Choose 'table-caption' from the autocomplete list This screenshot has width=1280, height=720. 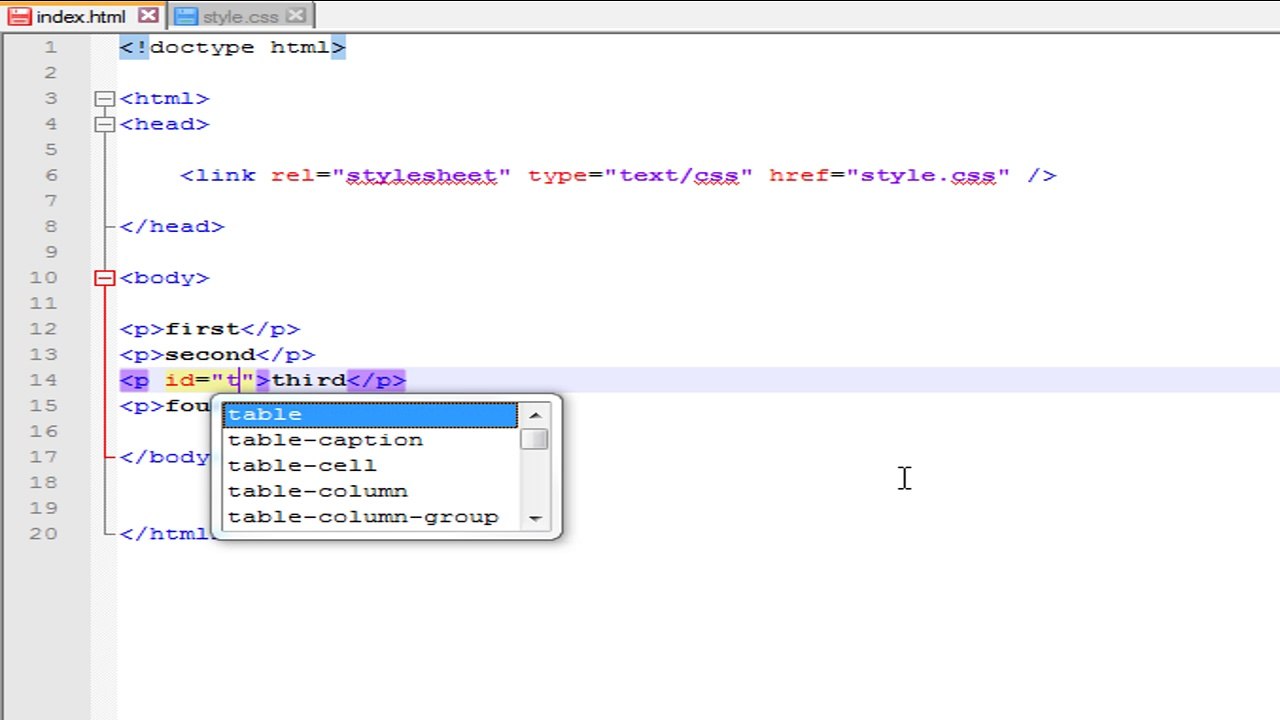click(370, 440)
